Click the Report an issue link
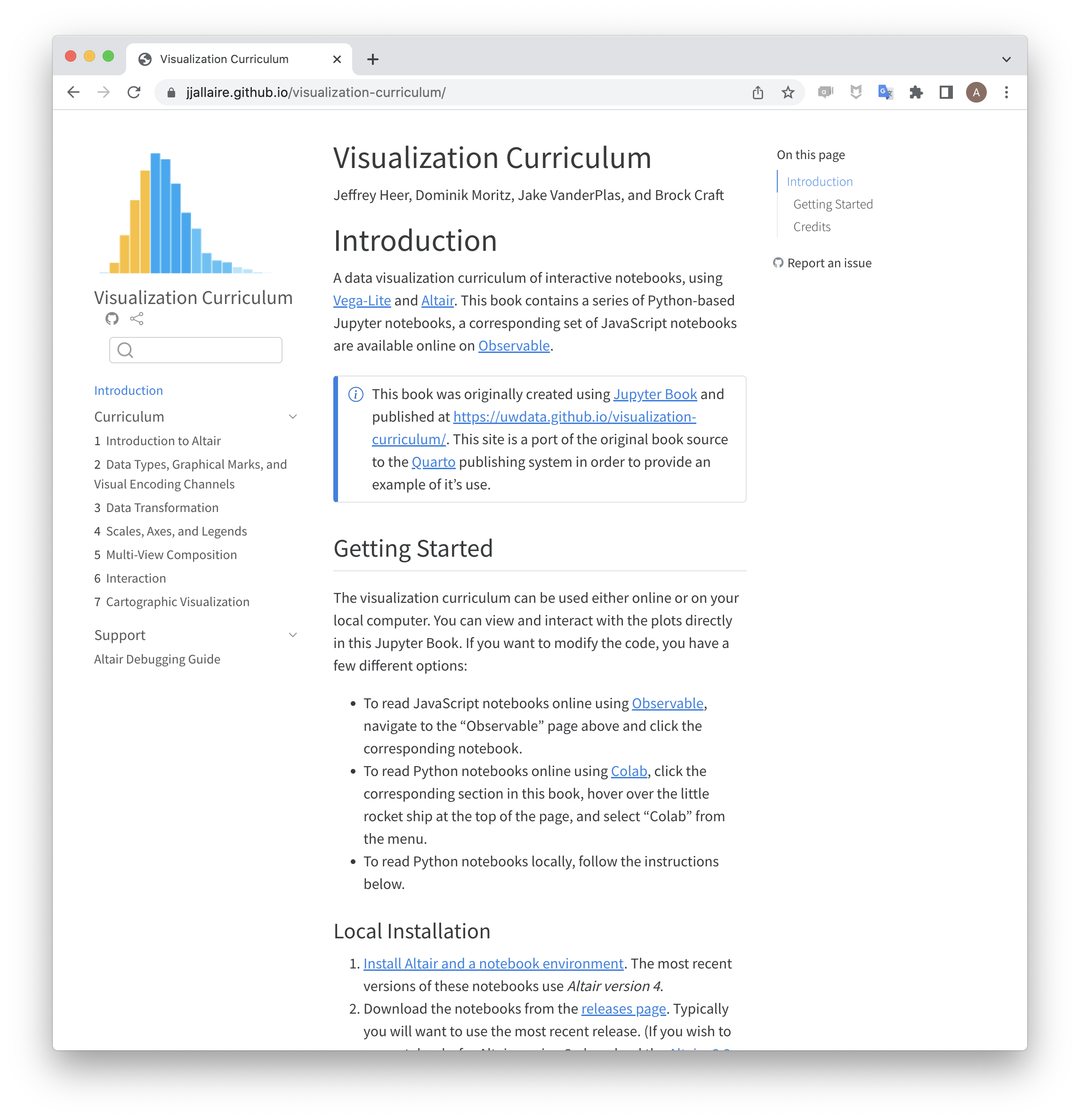 (829, 263)
